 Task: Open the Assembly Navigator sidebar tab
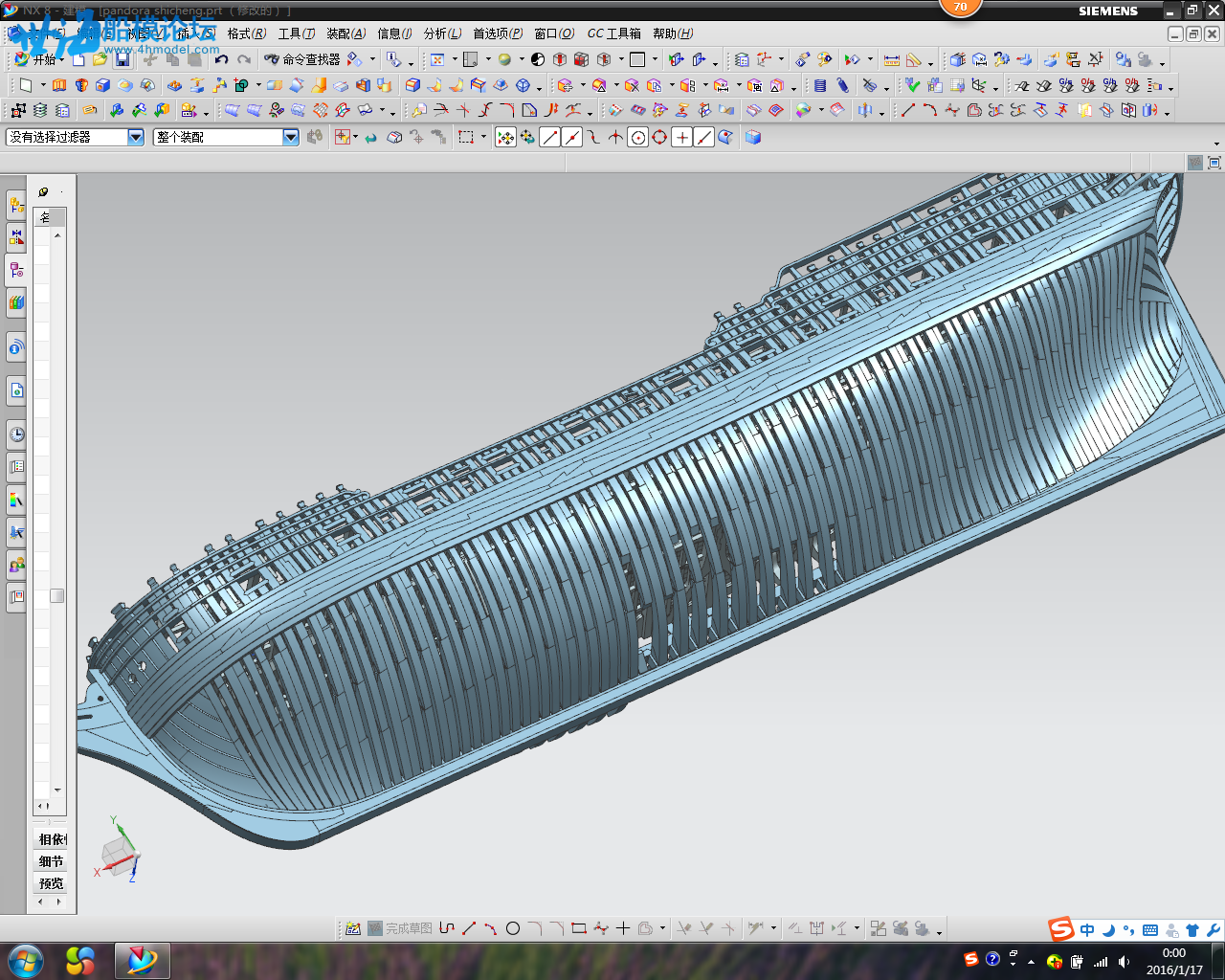(16, 205)
